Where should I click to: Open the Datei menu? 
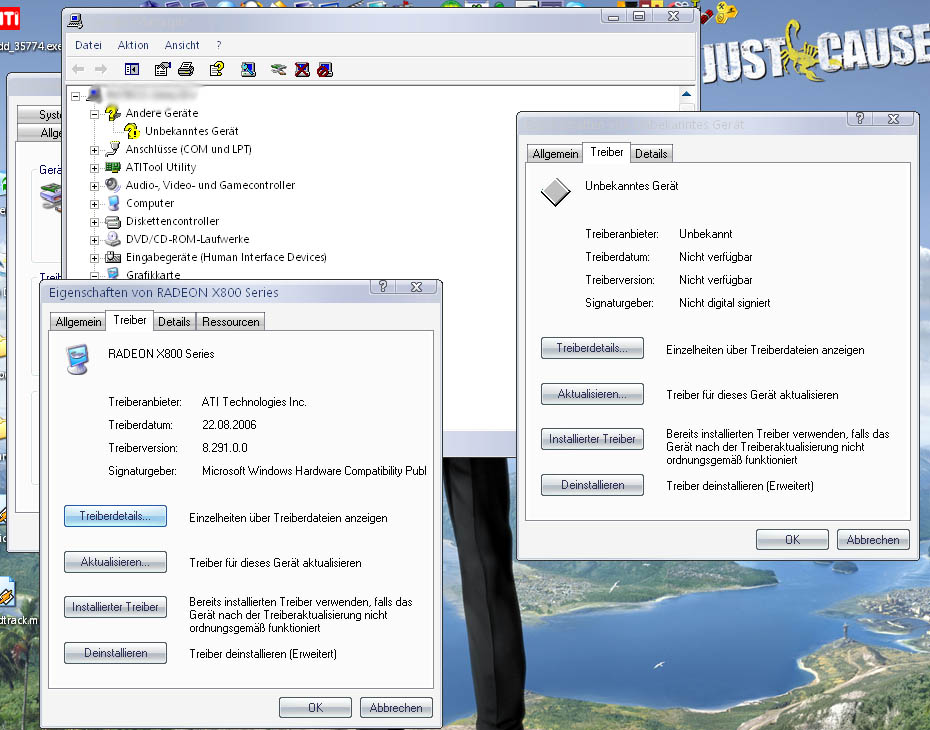pos(88,45)
